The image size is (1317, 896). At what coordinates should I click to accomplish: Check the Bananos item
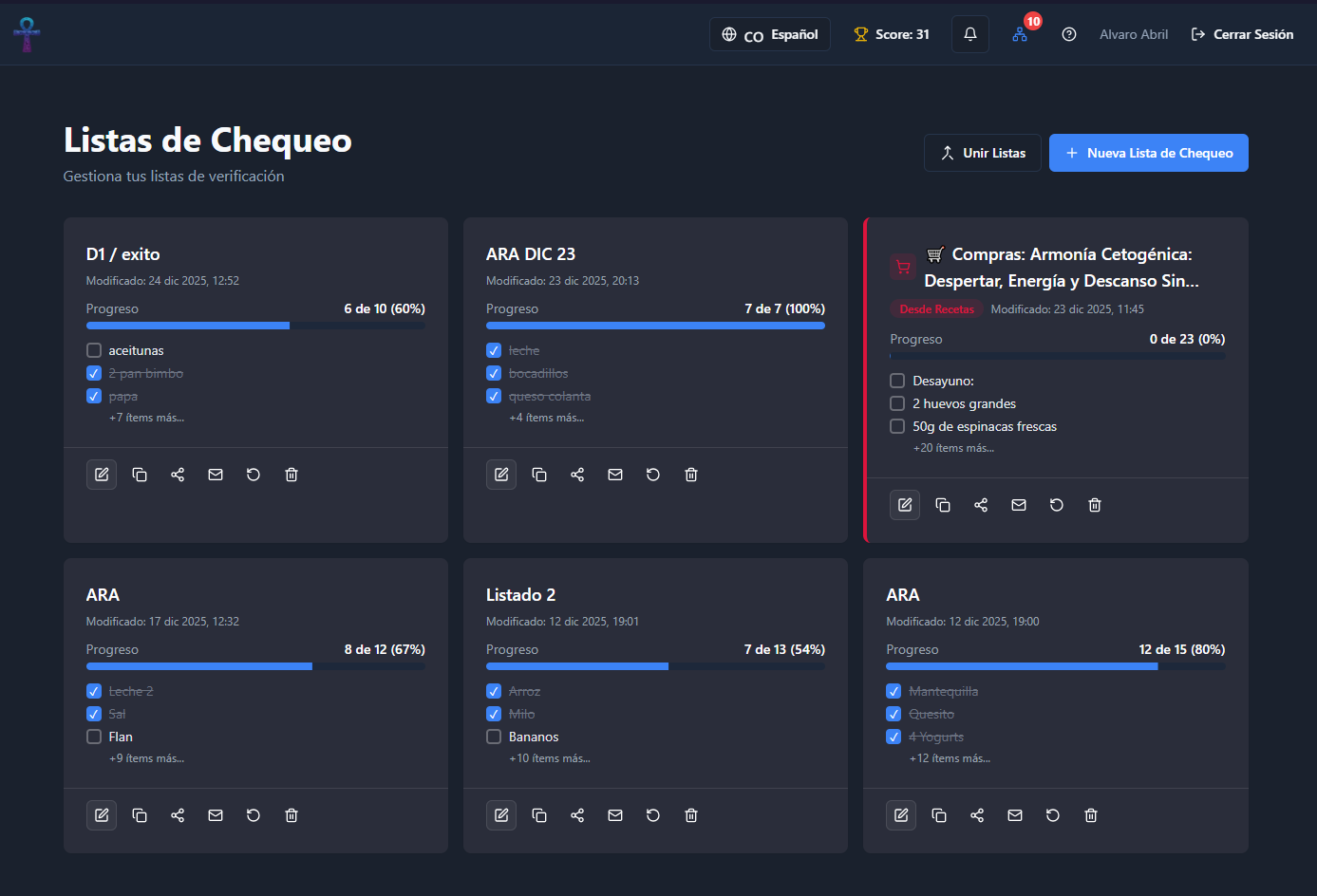tap(494, 737)
